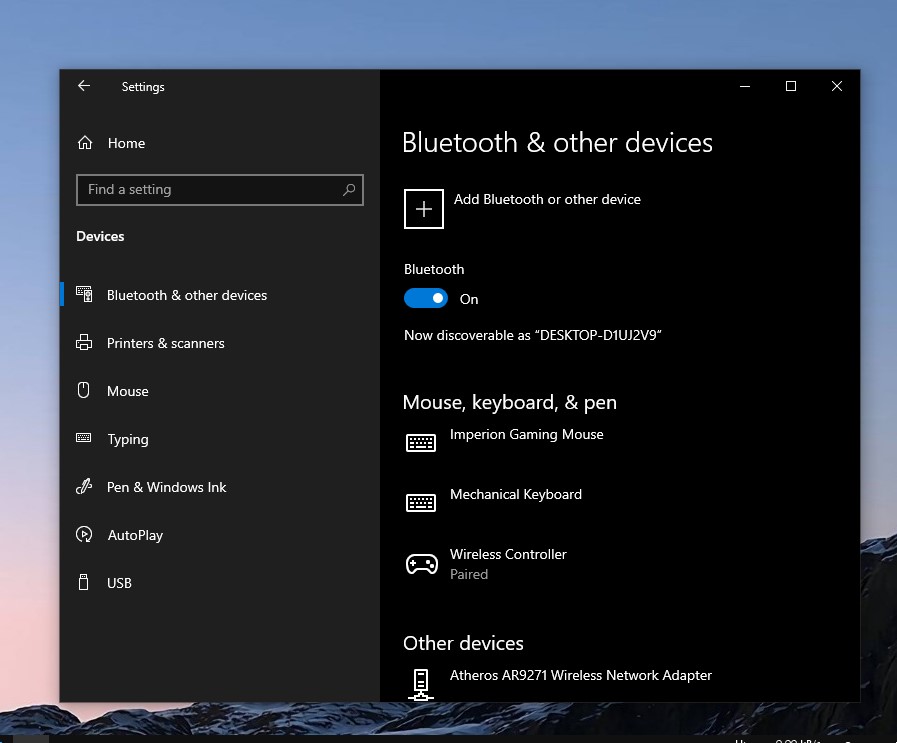The height and width of the screenshot is (743, 897).
Task: Click the USB icon in the sidebar
Action: pyautogui.click(x=86, y=583)
